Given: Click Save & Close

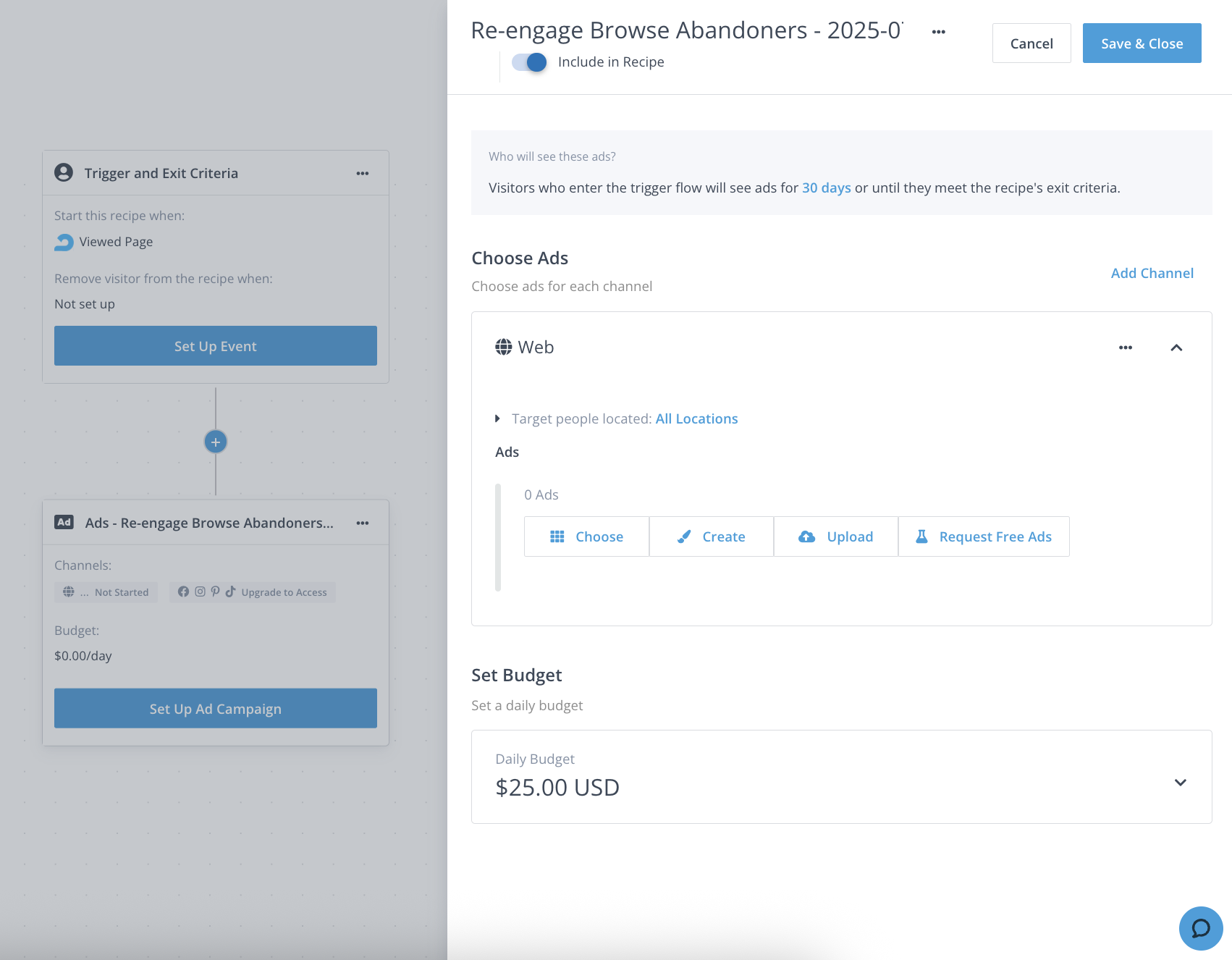Looking at the screenshot, I should coord(1142,43).
